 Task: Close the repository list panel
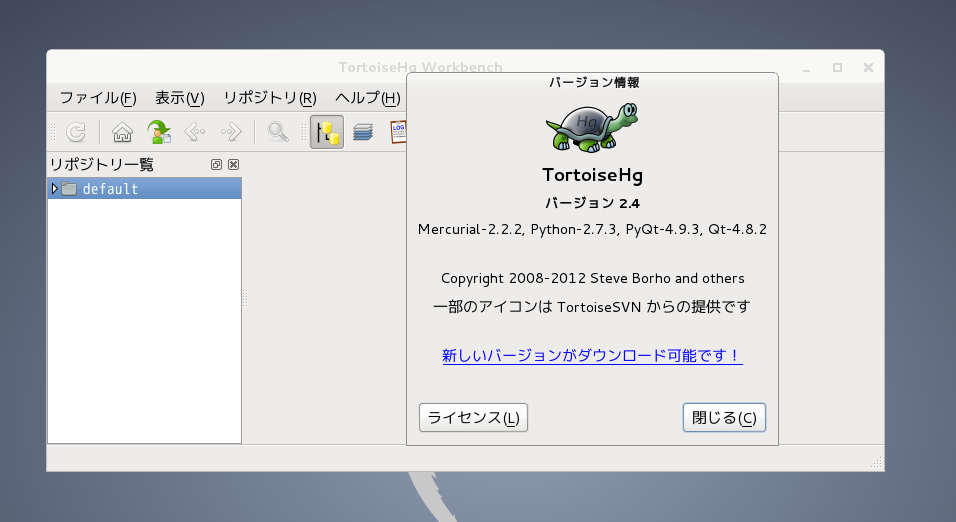[x=234, y=165]
